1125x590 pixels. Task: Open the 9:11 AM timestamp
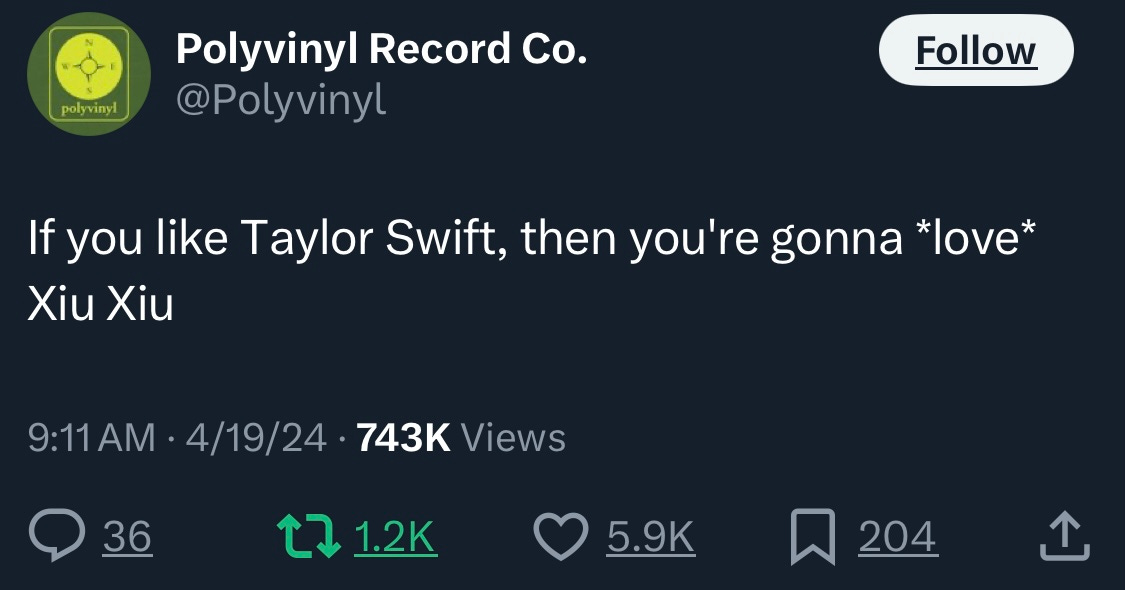click(x=92, y=438)
